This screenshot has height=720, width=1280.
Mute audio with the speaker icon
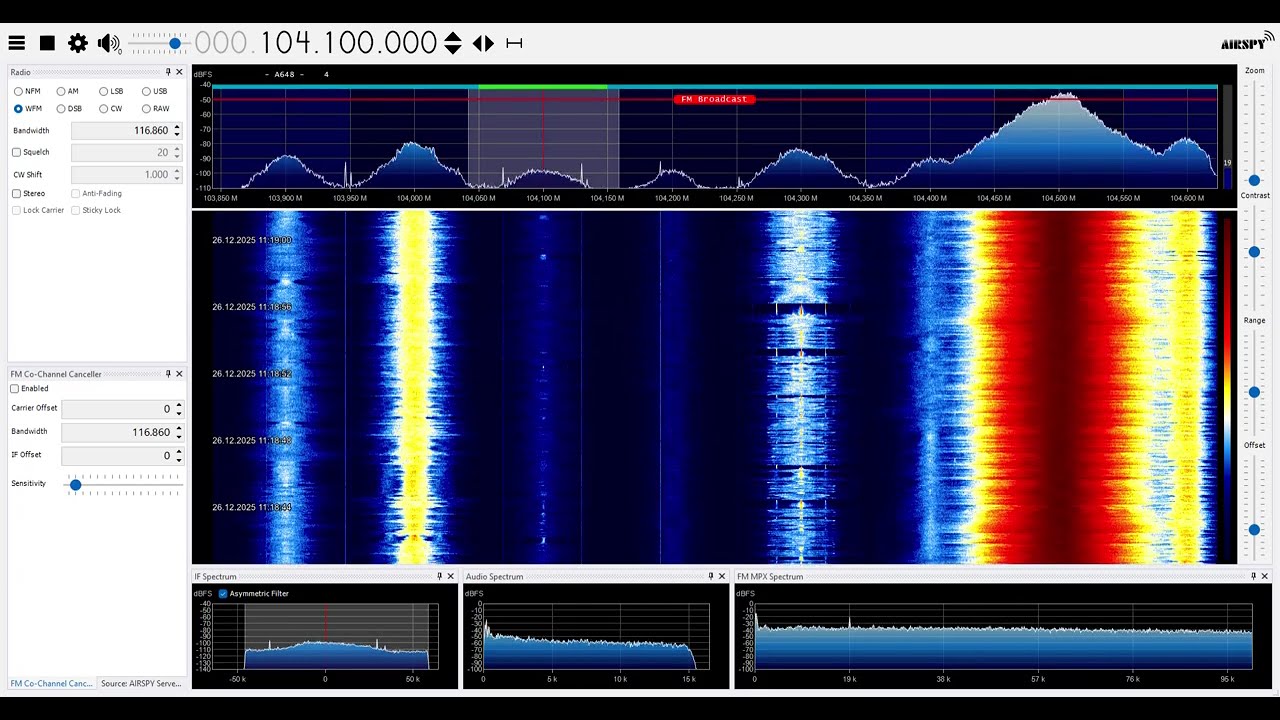[109, 43]
